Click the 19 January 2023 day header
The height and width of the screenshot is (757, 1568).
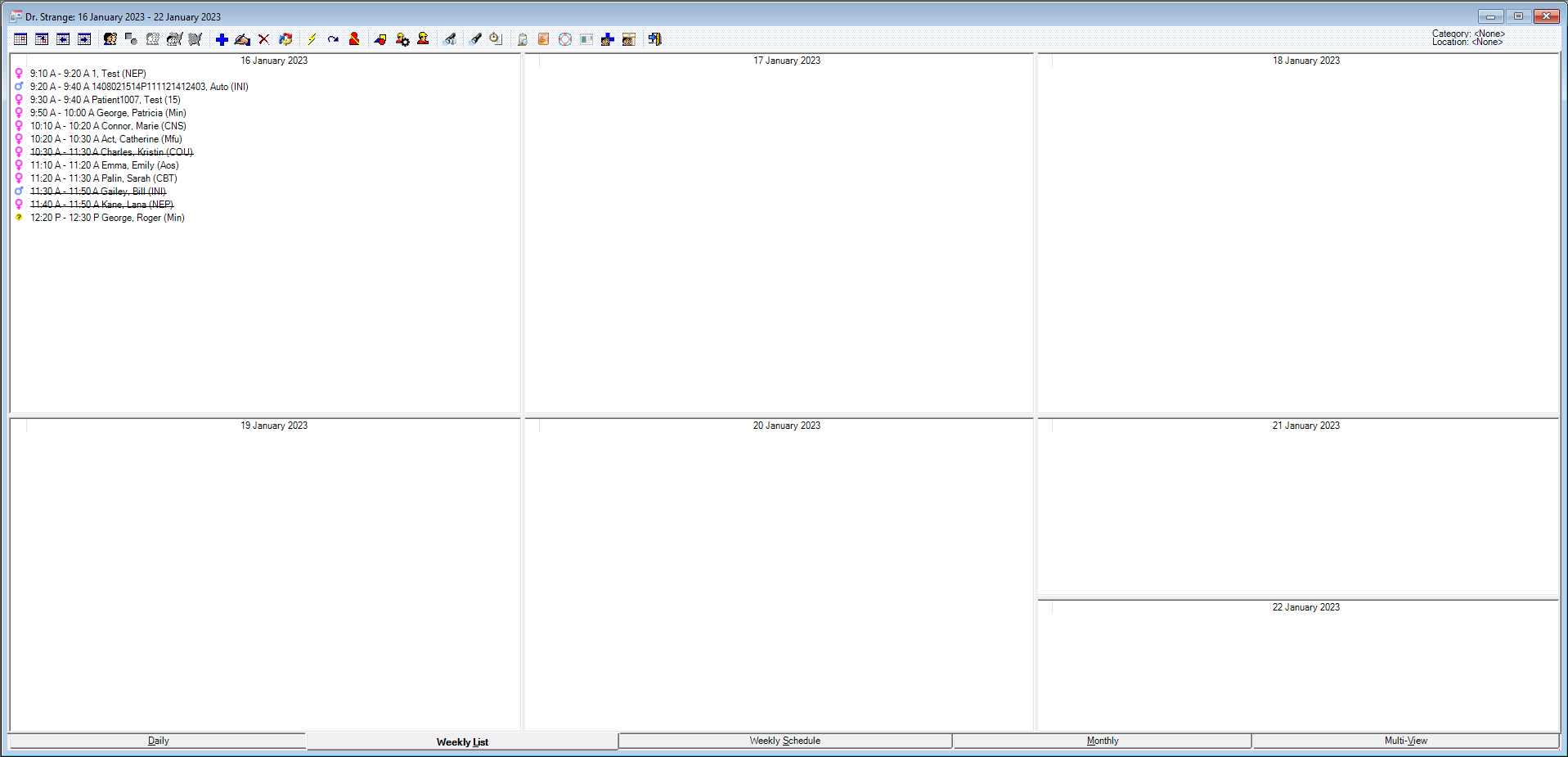pyautogui.click(x=274, y=426)
